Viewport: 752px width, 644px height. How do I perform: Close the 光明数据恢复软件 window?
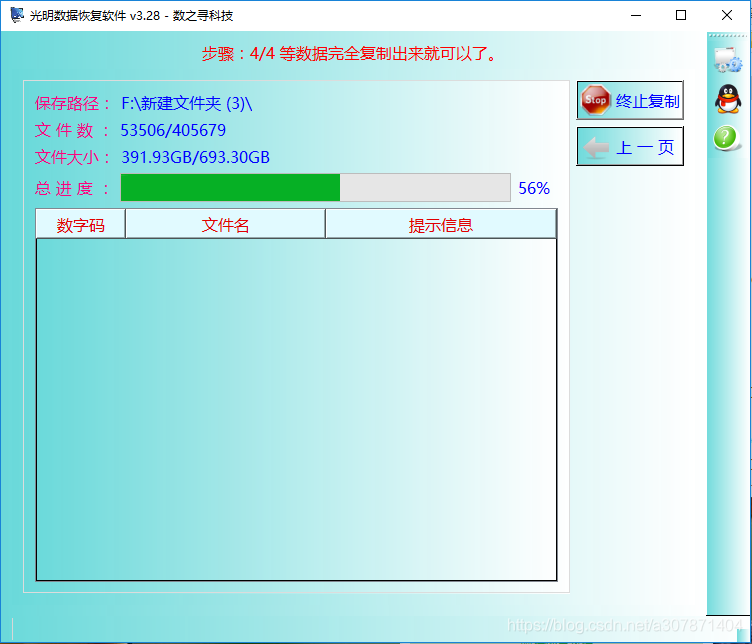point(727,15)
